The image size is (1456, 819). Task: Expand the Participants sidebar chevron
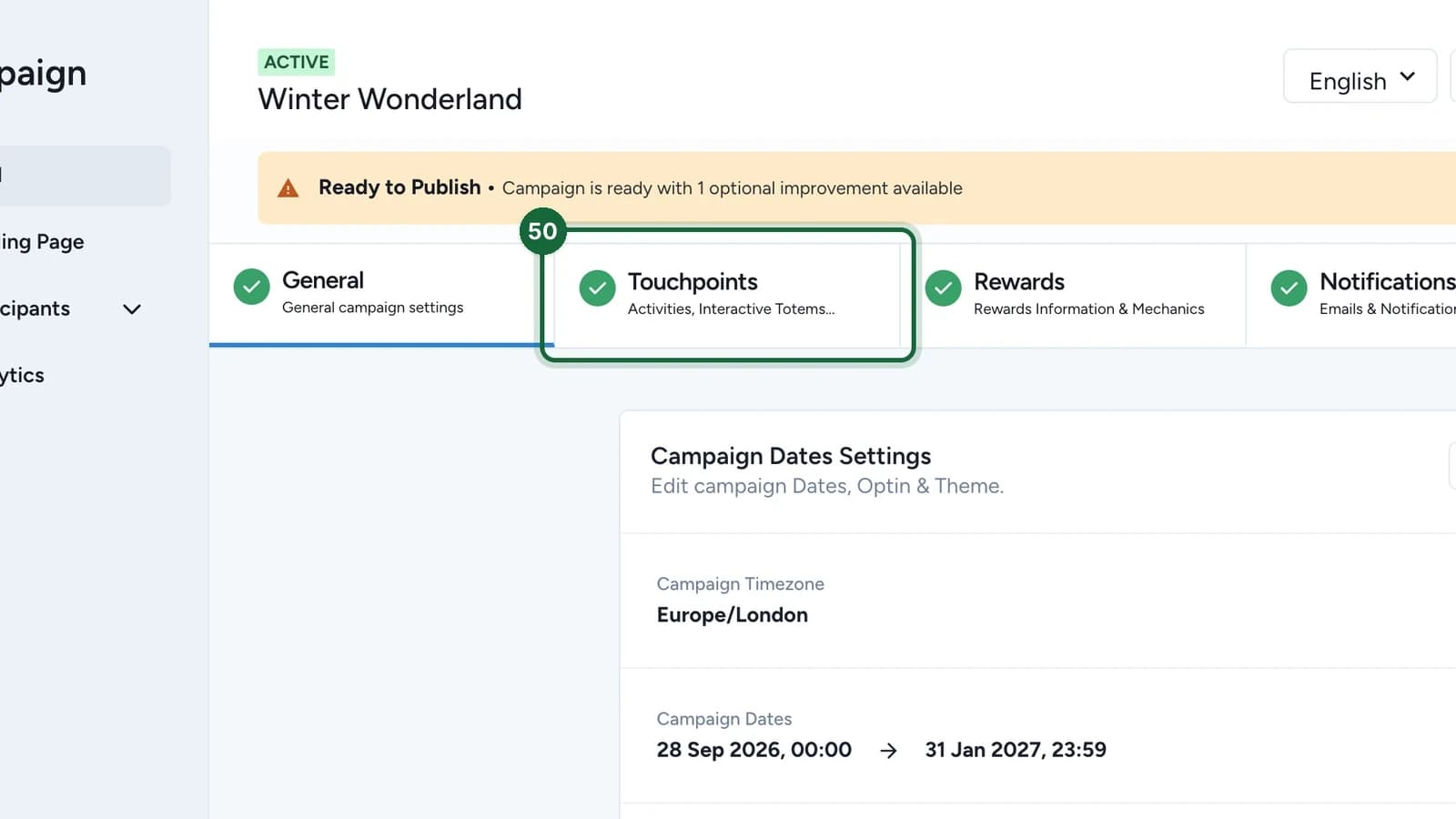132,309
